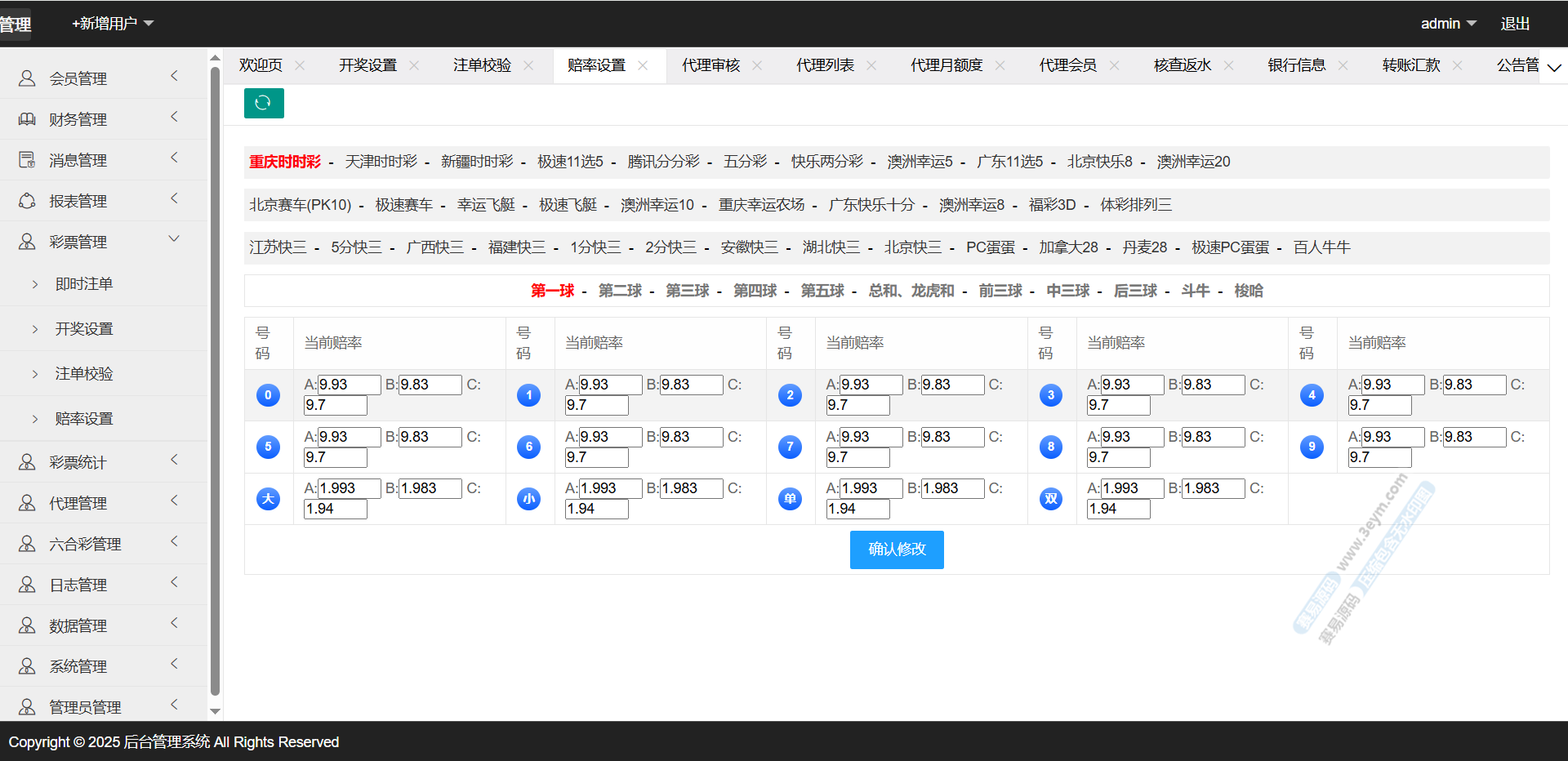
Task: Click the blue number 0 ball icon
Action: 268,395
